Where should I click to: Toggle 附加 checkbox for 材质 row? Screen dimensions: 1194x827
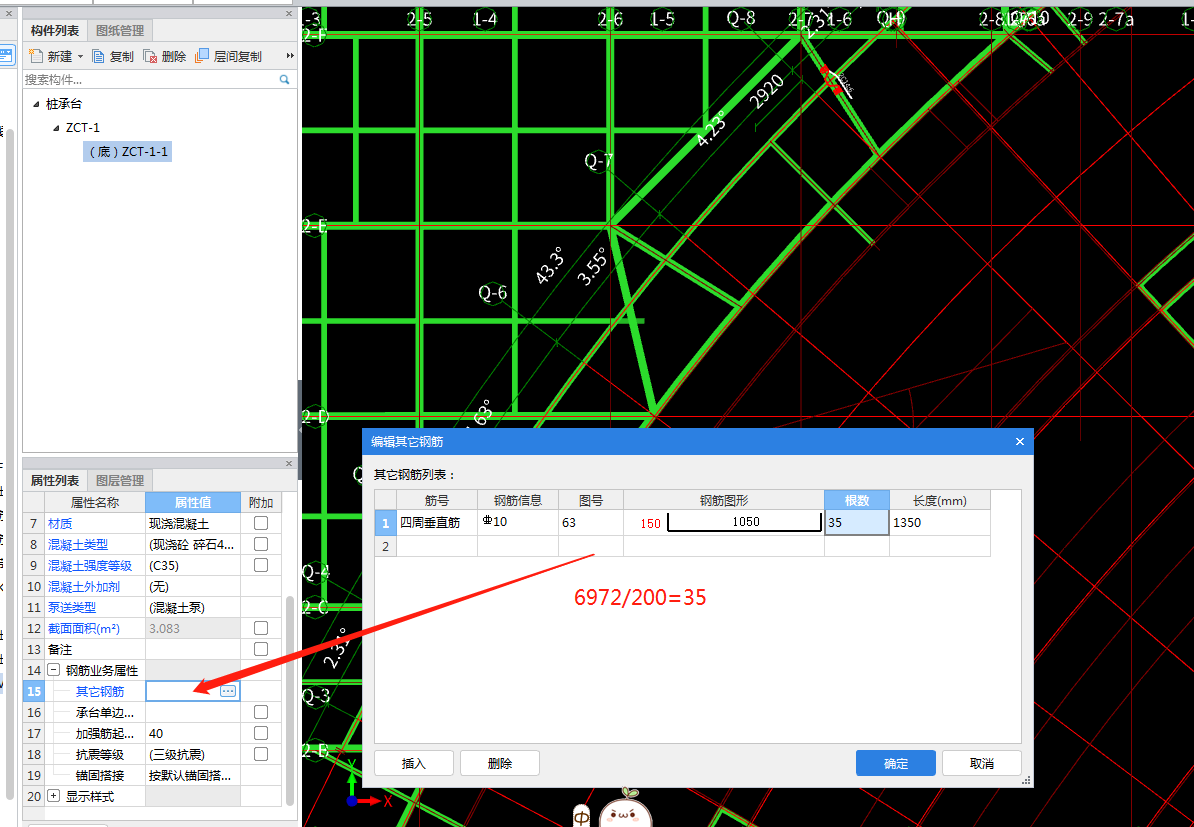[260, 523]
